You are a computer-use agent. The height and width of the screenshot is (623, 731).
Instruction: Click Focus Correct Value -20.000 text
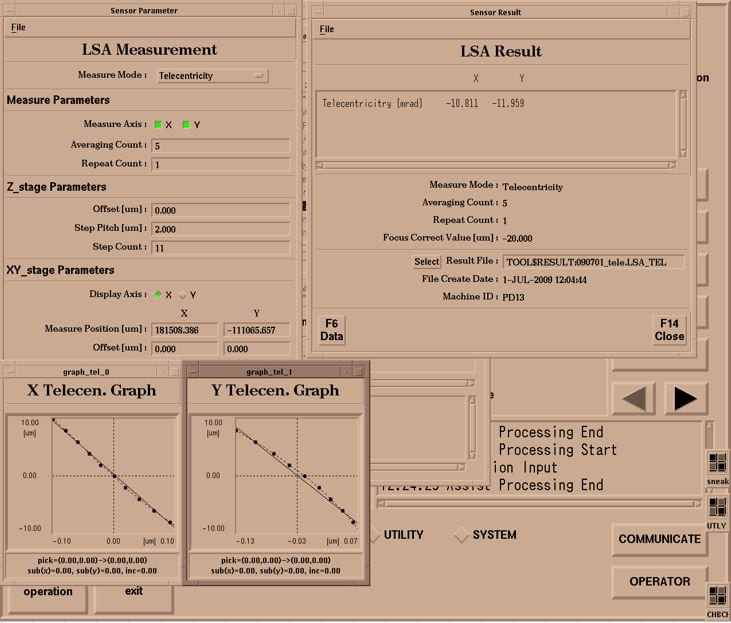(x=517, y=238)
